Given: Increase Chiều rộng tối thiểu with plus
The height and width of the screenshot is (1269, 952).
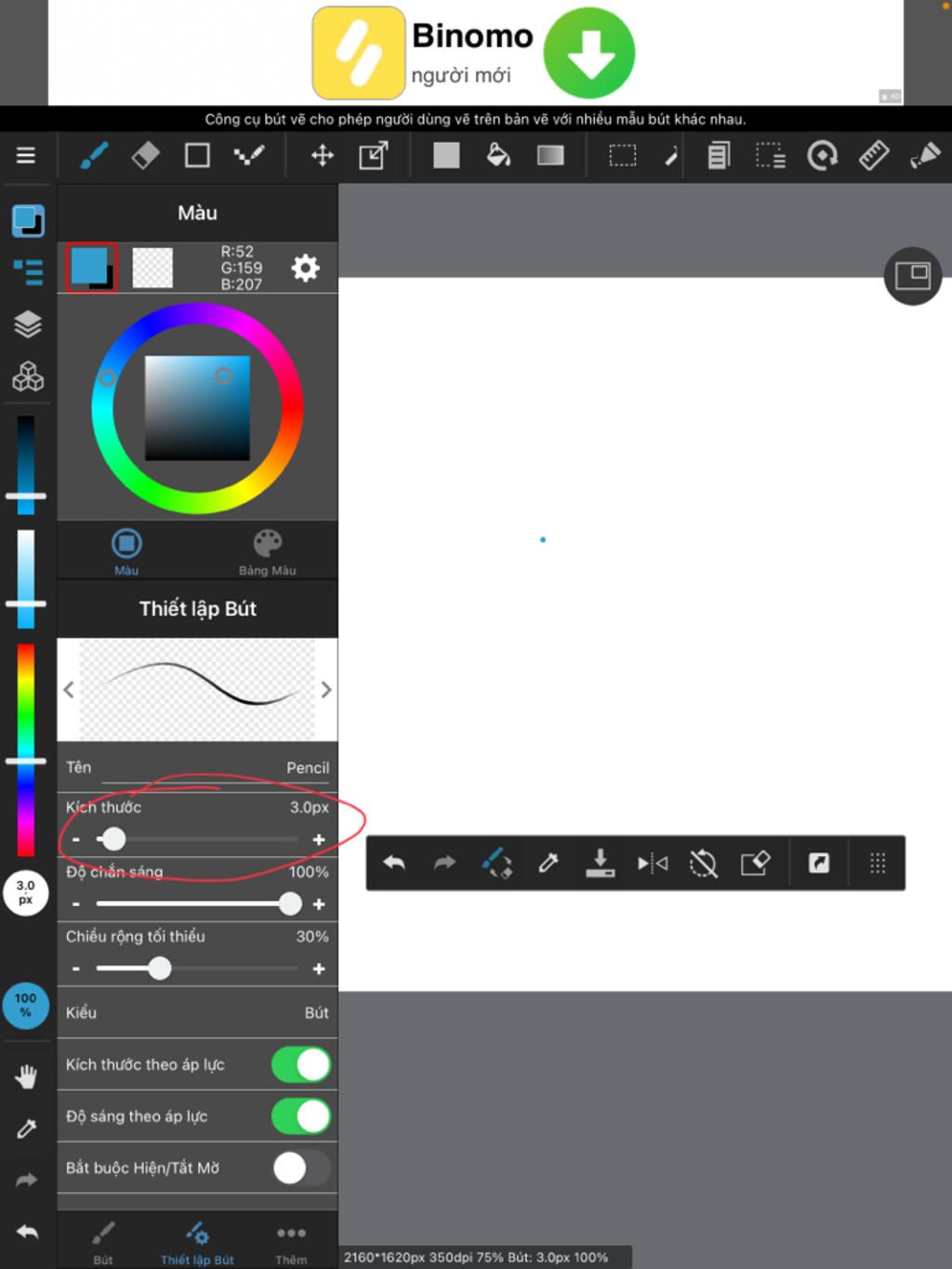Looking at the screenshot, I should 319,969.
